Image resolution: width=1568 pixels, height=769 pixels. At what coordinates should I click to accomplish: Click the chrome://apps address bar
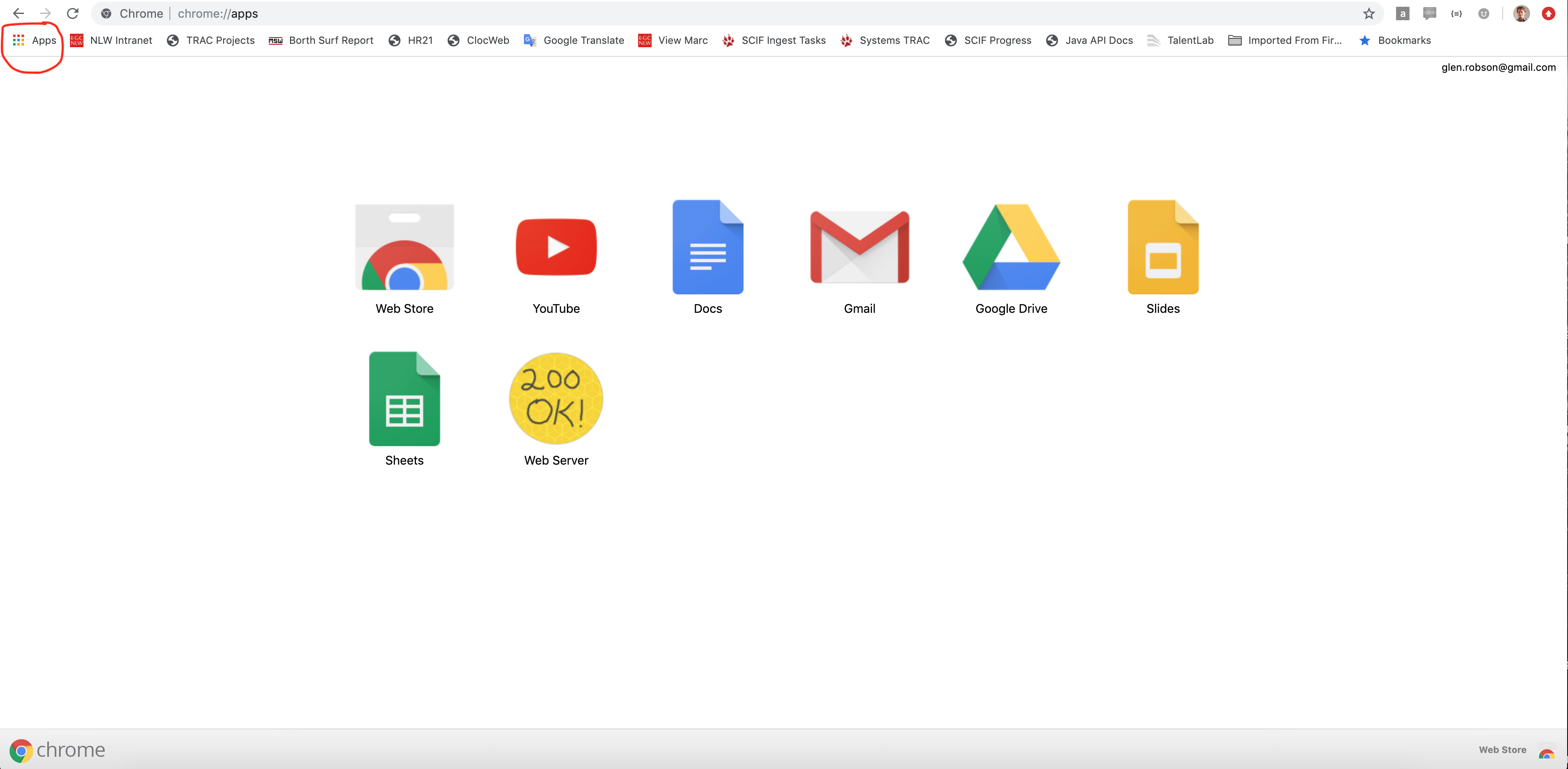[x=736, y=13]
